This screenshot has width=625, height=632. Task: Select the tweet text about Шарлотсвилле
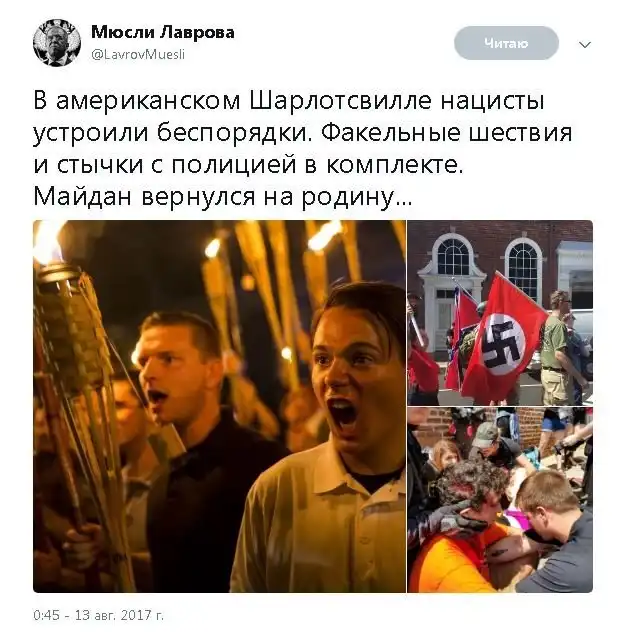[x=302, y=149]
